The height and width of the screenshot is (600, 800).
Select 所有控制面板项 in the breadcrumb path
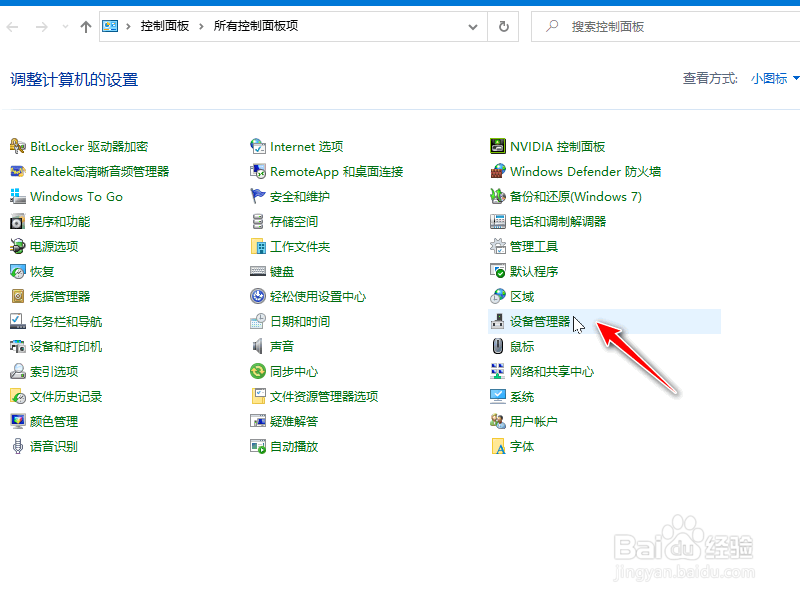[256, 26]
